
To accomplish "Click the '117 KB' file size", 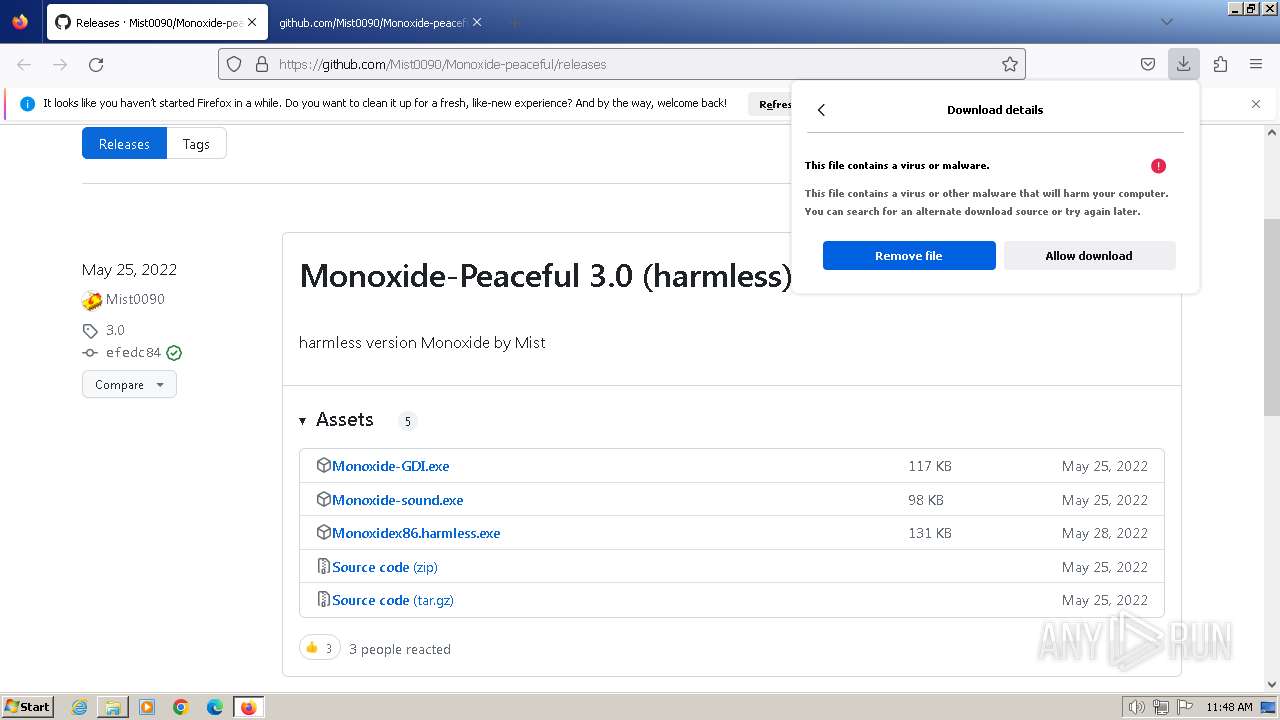I will pyautogui.click(x=930, y=466).
